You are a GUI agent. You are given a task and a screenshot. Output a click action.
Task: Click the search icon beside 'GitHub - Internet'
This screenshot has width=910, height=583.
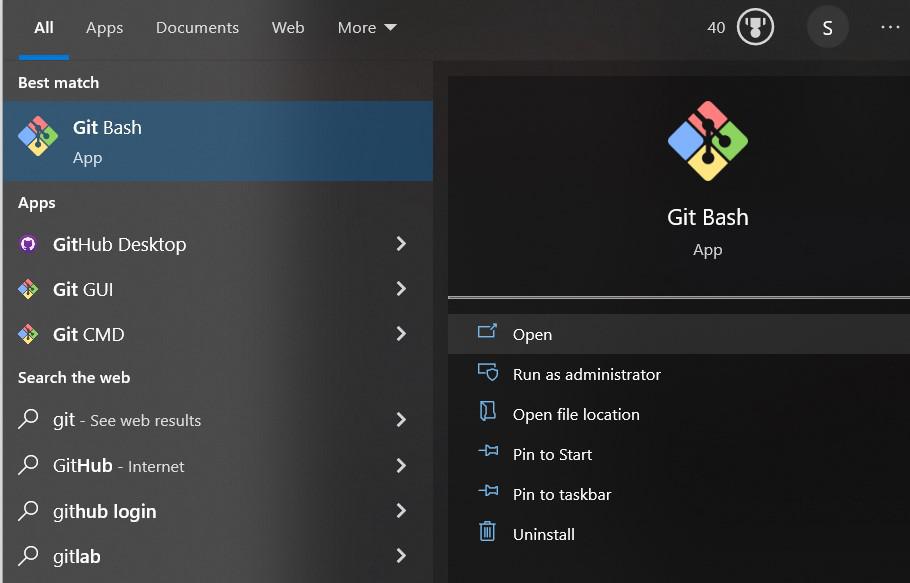tap(28, 465)
